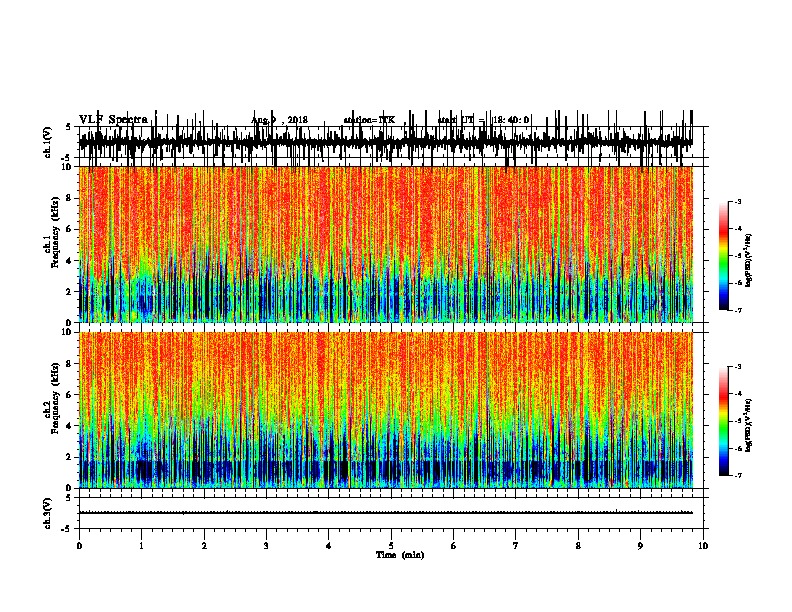Screen dimensions: 792x612
Task: Click time axis tick label 0
Action: 79,546
